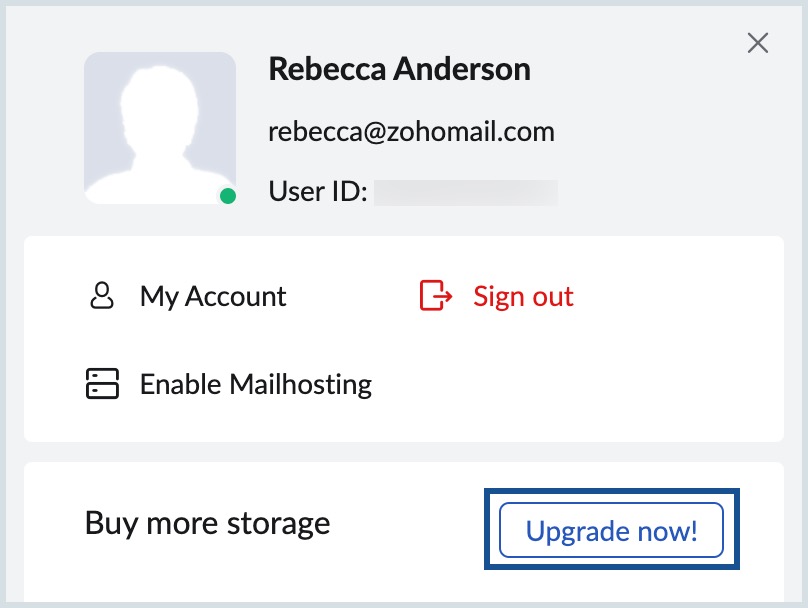Click the highlighted Upgrade now! outline box
The width and height of the screenshot is (808, 608).
610,531
